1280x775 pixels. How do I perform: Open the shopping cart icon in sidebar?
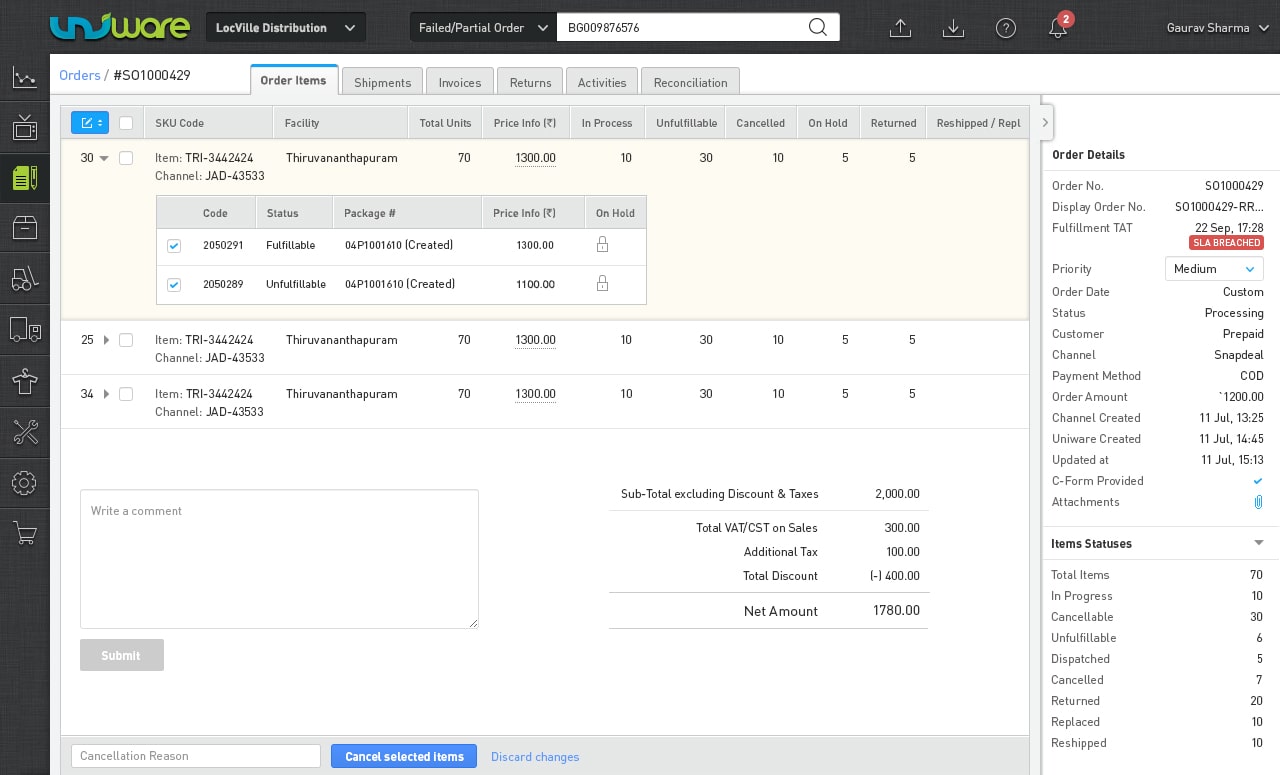[25, 534]
